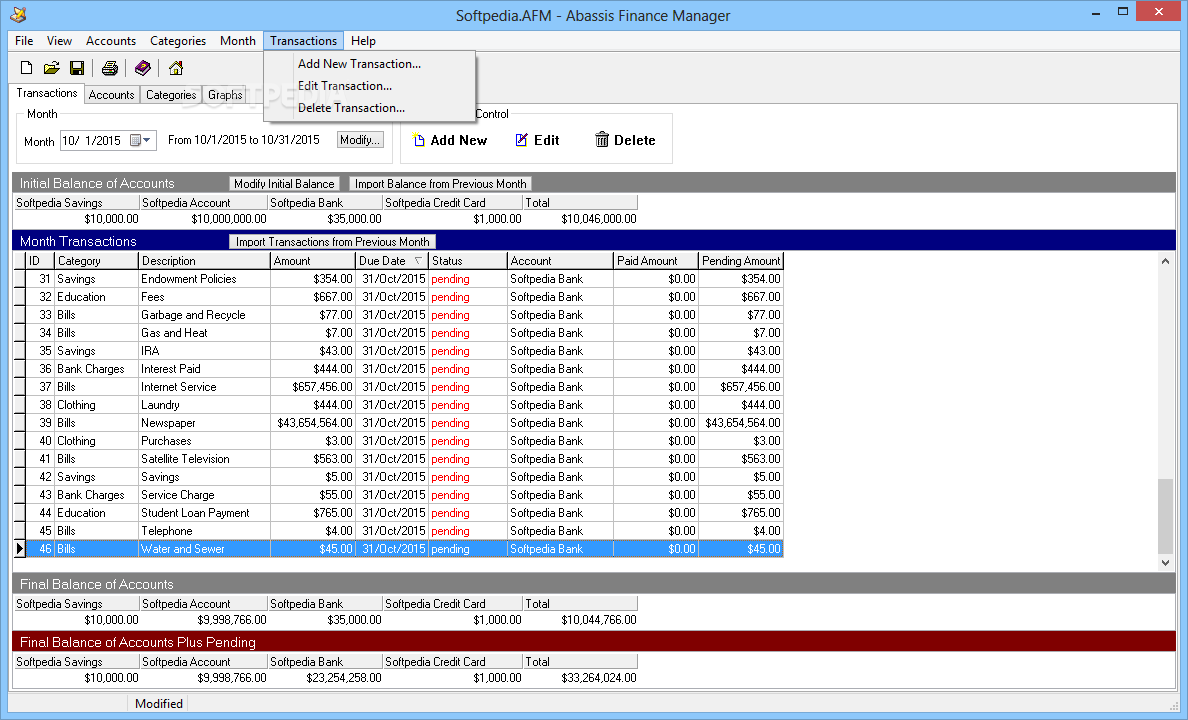Viewport: 1188px width, 720px height.
Task: Click the Fees description cell
Action: tap(205, 297)
